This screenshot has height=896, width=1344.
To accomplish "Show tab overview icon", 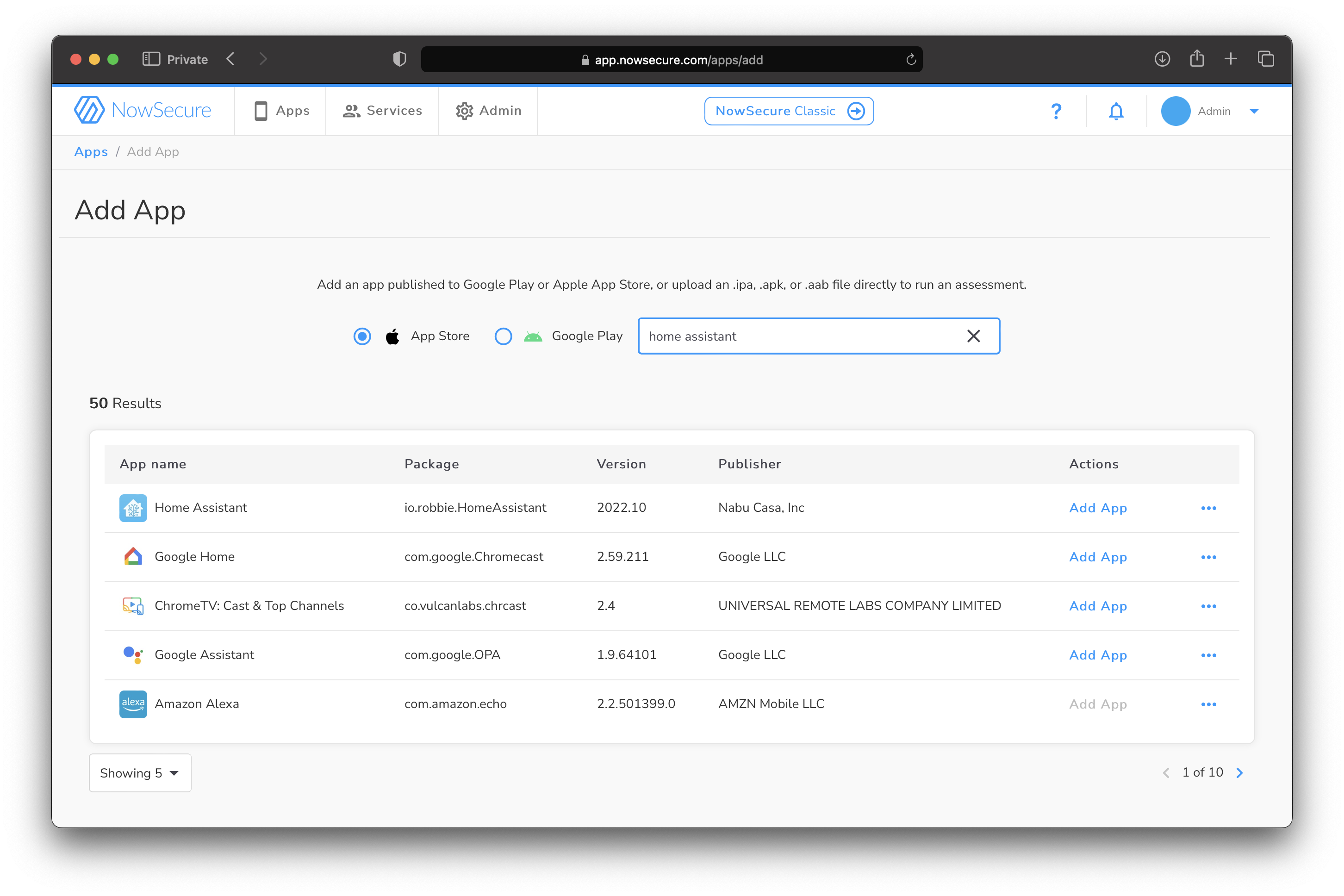I will (x=1266, y=59).
